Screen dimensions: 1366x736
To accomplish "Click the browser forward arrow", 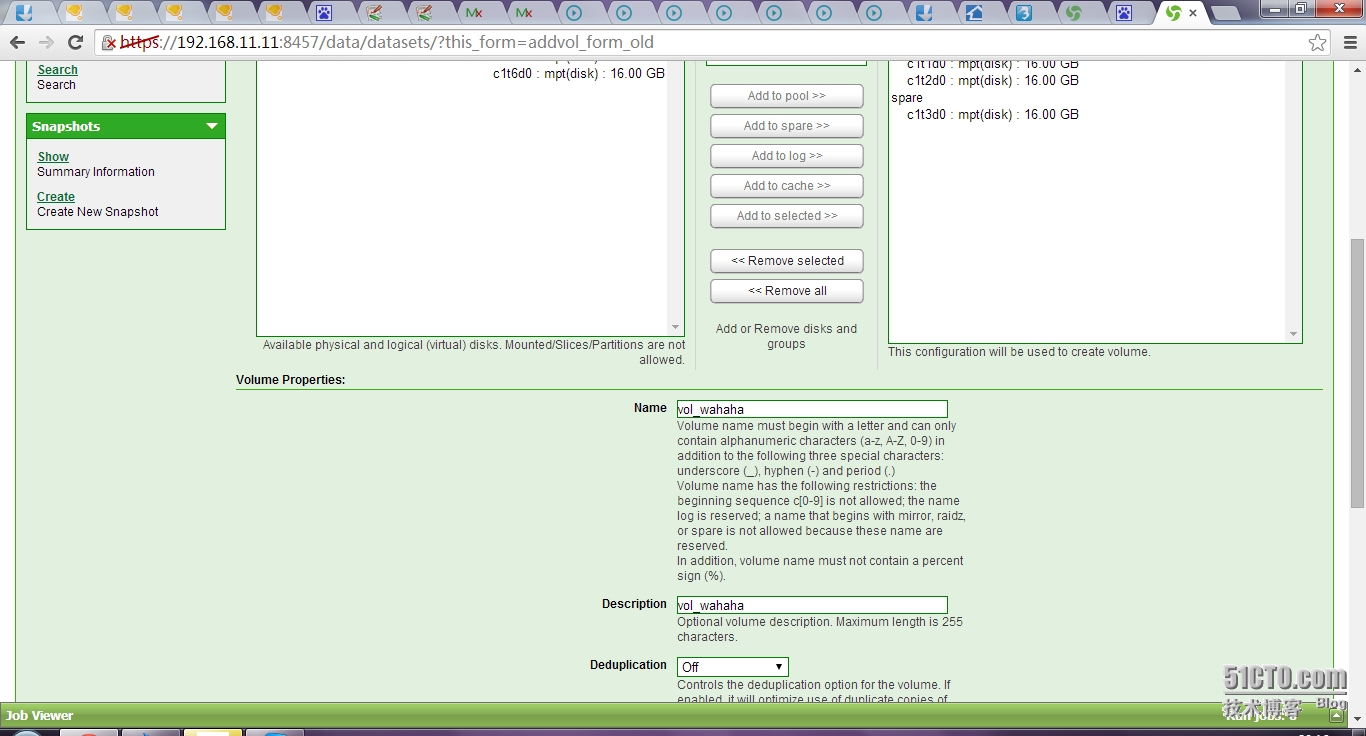I will pos(46,43).
